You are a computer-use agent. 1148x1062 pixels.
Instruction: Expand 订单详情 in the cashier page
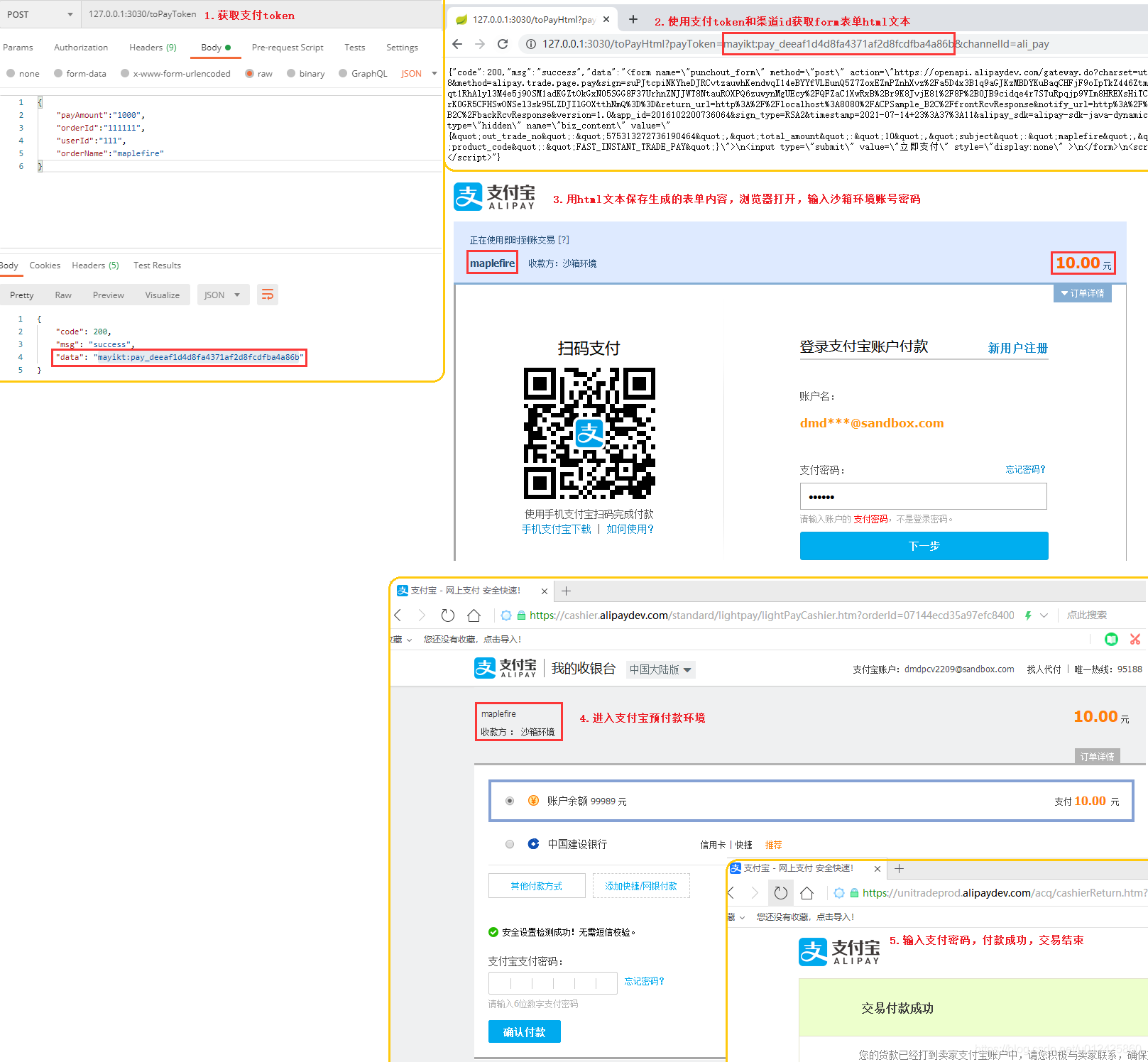[x=1097, y=757]
